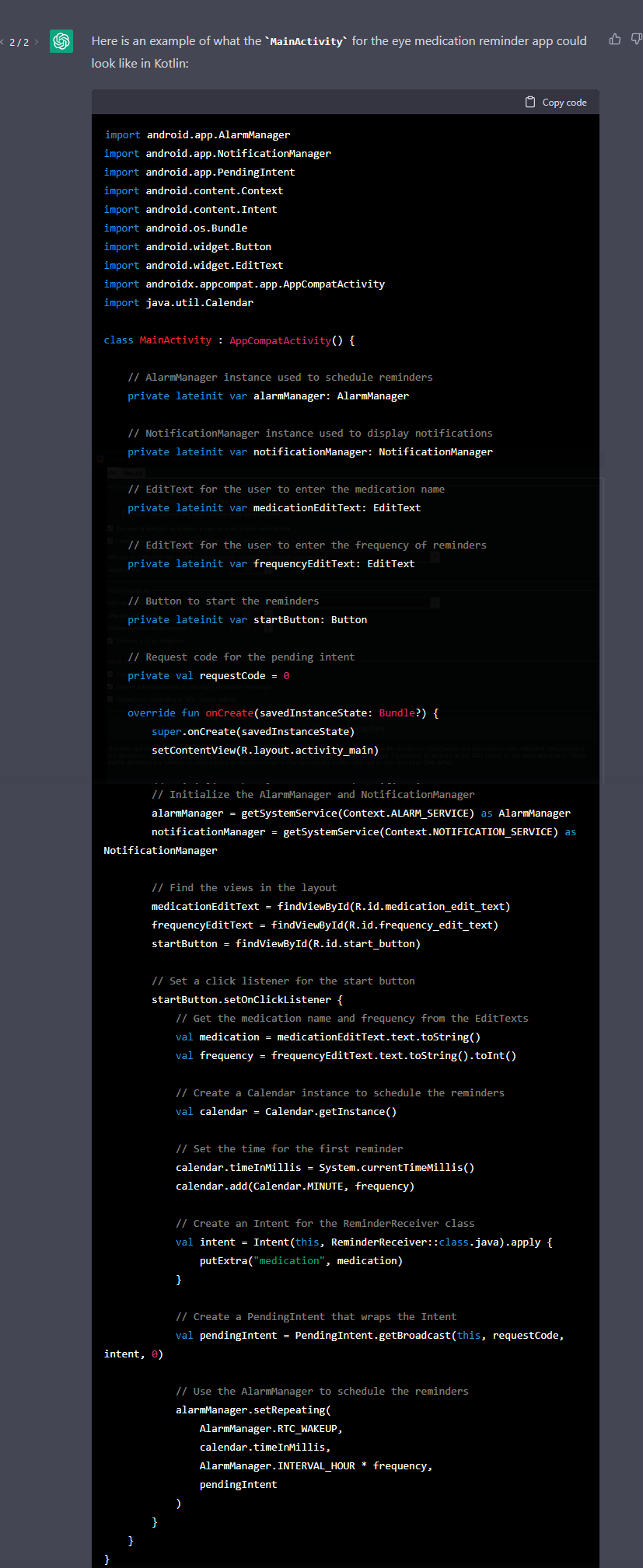Screen dimensions: 643x1568
Task: Click the 'class MainActivity : AppCompatActivity()' line
Action: [x=229, y=340]
